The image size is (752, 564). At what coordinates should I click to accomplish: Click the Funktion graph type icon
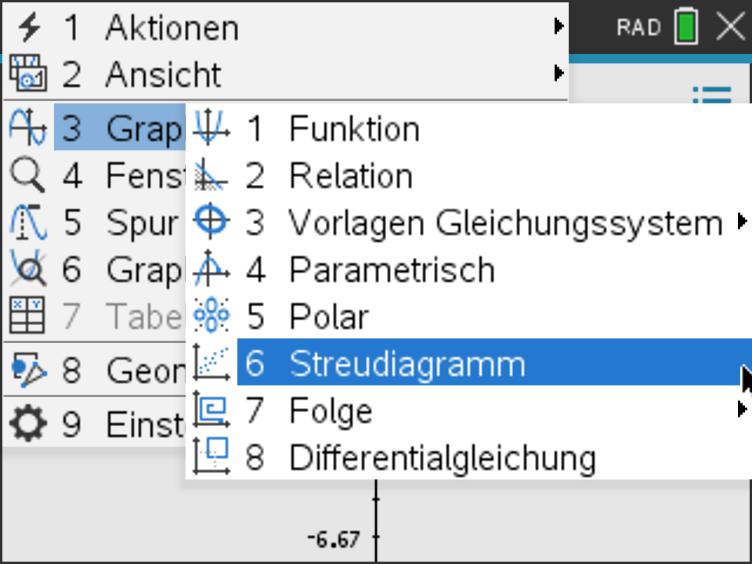pos(212,128)
